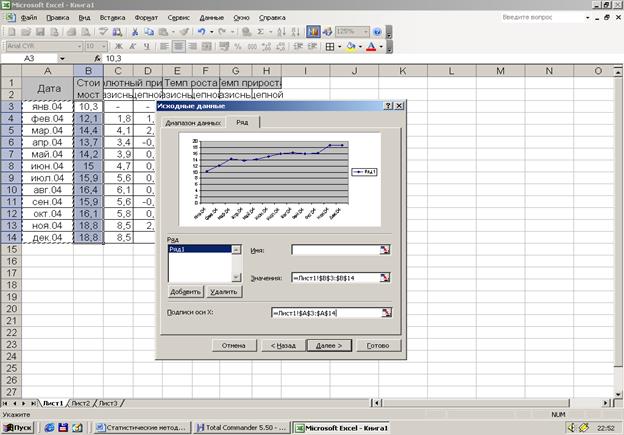The width and height of the screenshot is (624, 435).
Task: Open the font color dropdown arrow
Action: pos(380,46)
